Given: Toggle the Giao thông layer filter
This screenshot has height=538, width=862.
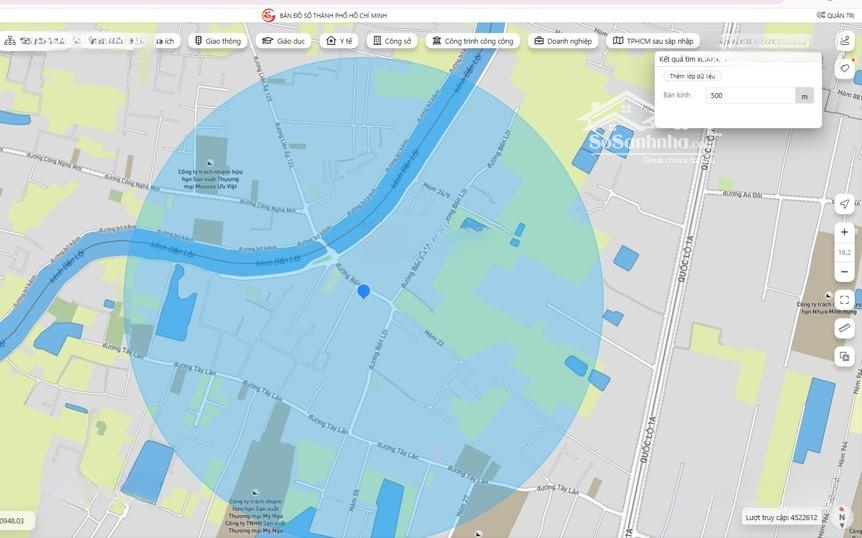Looking at the screenshot, I should (x=218, y=41).
